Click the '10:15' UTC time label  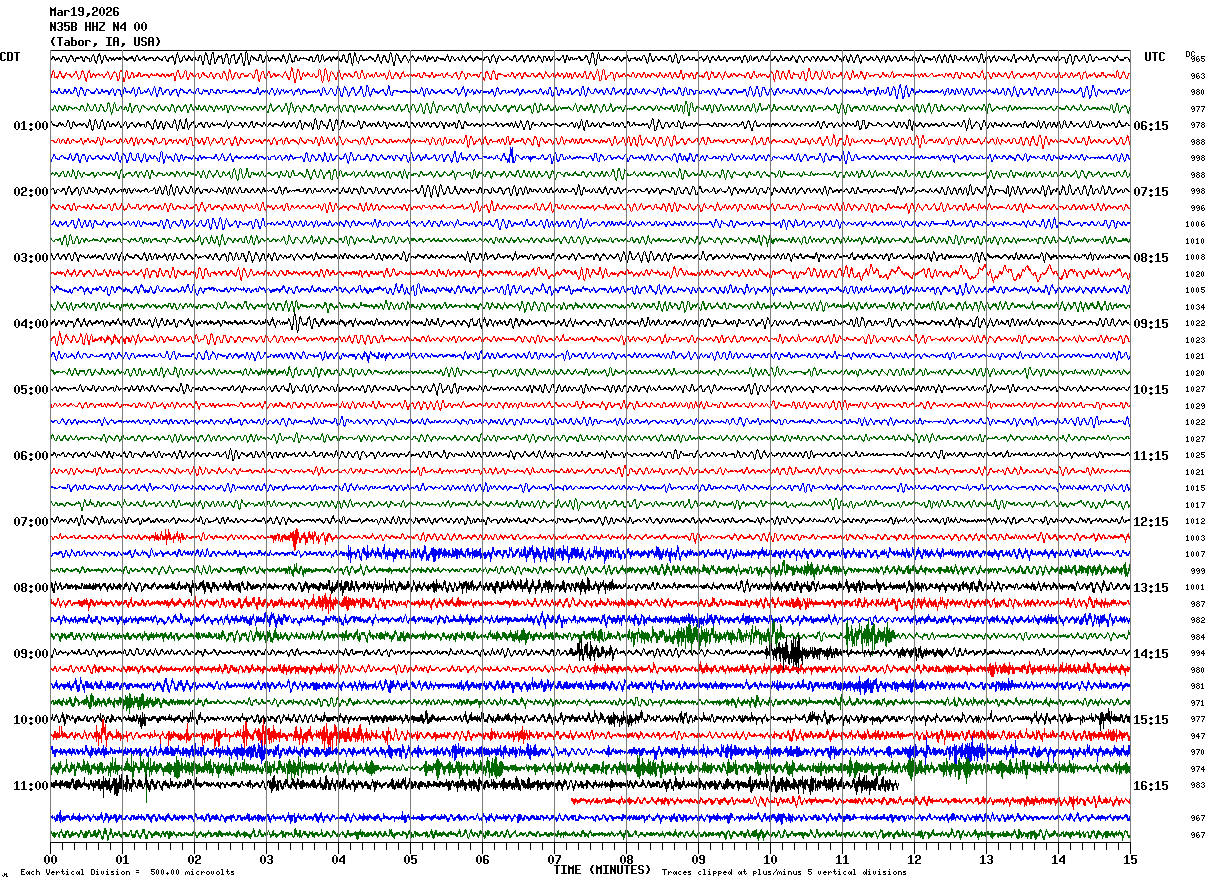click(1151, 390)
